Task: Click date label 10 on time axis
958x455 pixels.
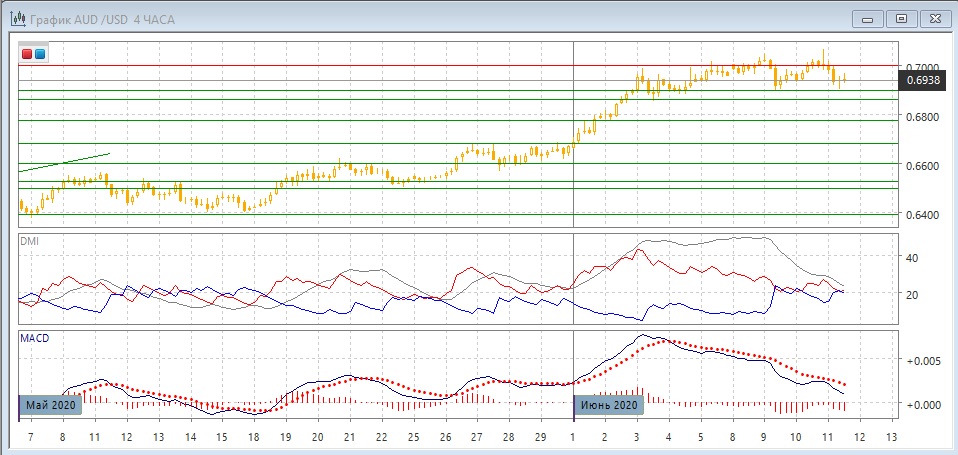Action: [x=796, y=438]
